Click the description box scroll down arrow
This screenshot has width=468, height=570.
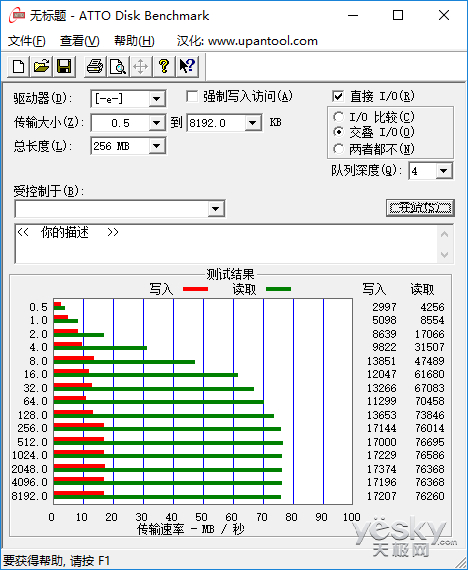coord(444,254)
